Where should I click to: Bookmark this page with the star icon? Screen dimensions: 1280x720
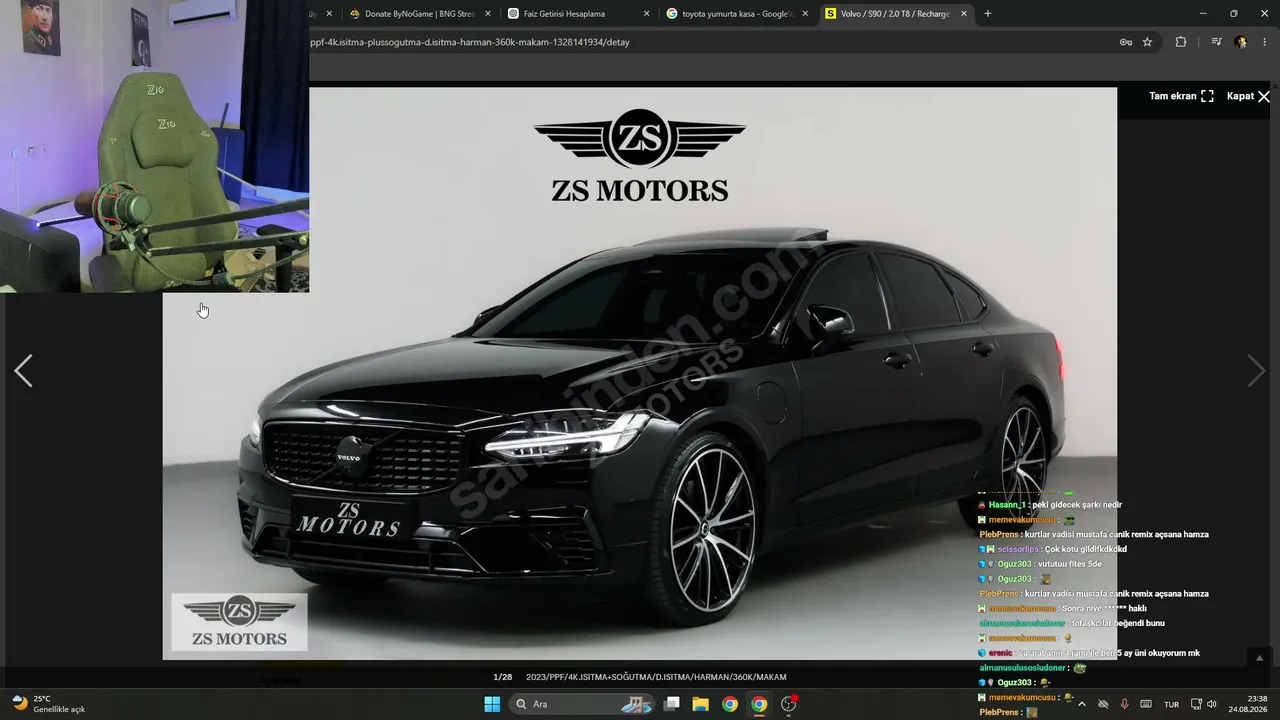pos(1147,42)
